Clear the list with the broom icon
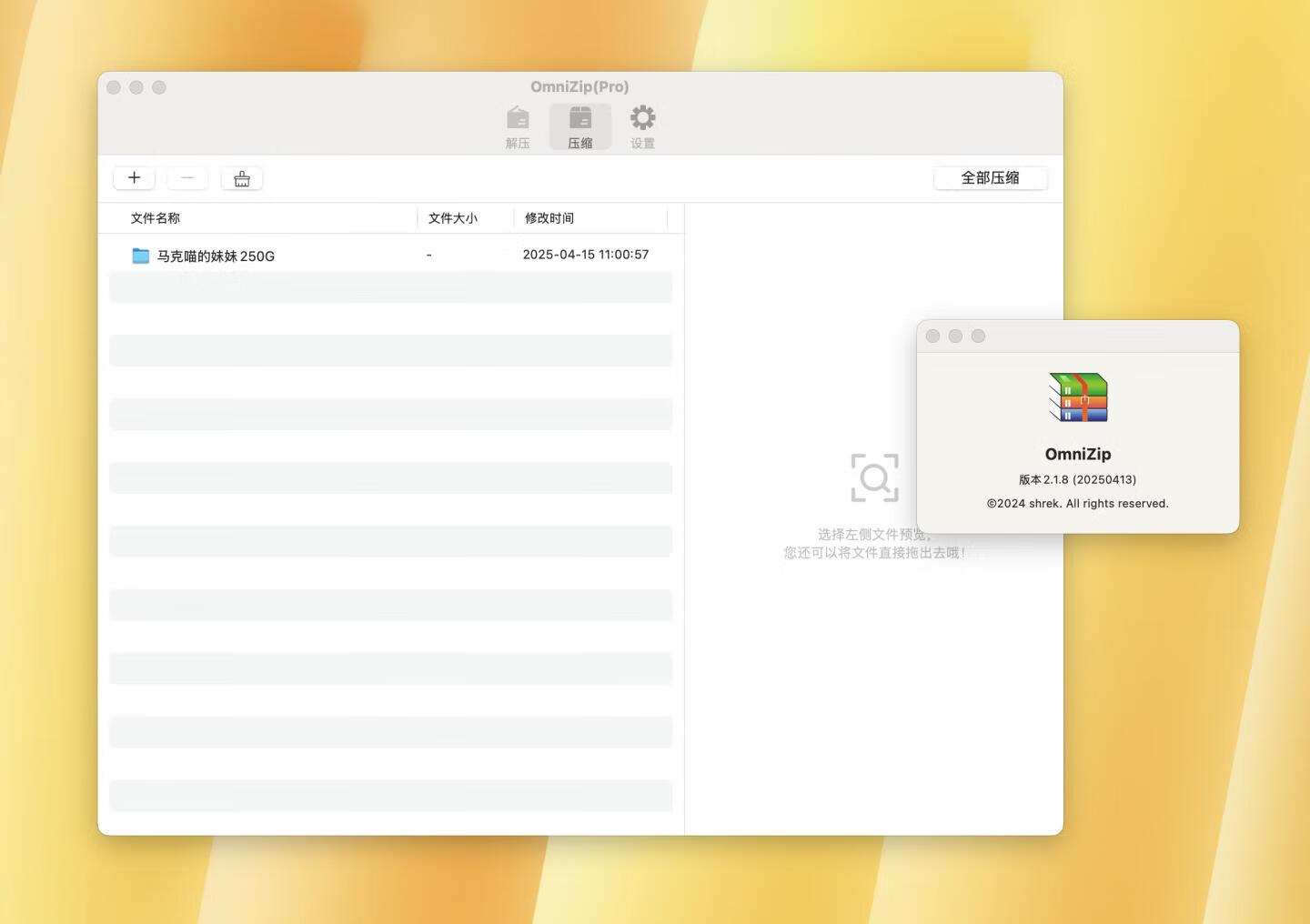This screenshot has height=924, width=1310. point(242,178)
